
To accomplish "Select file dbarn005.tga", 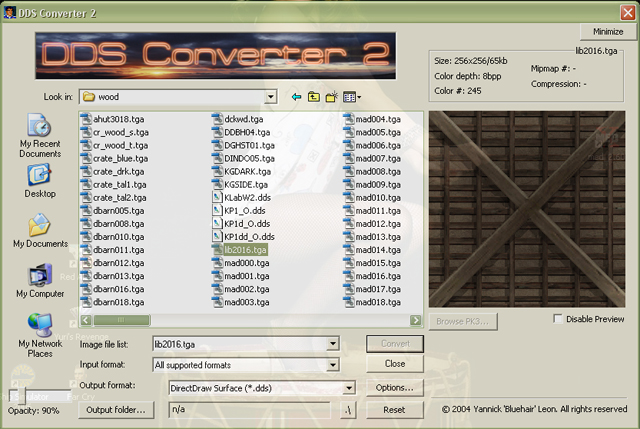I will pyautogui.click(x=112, y=210).
